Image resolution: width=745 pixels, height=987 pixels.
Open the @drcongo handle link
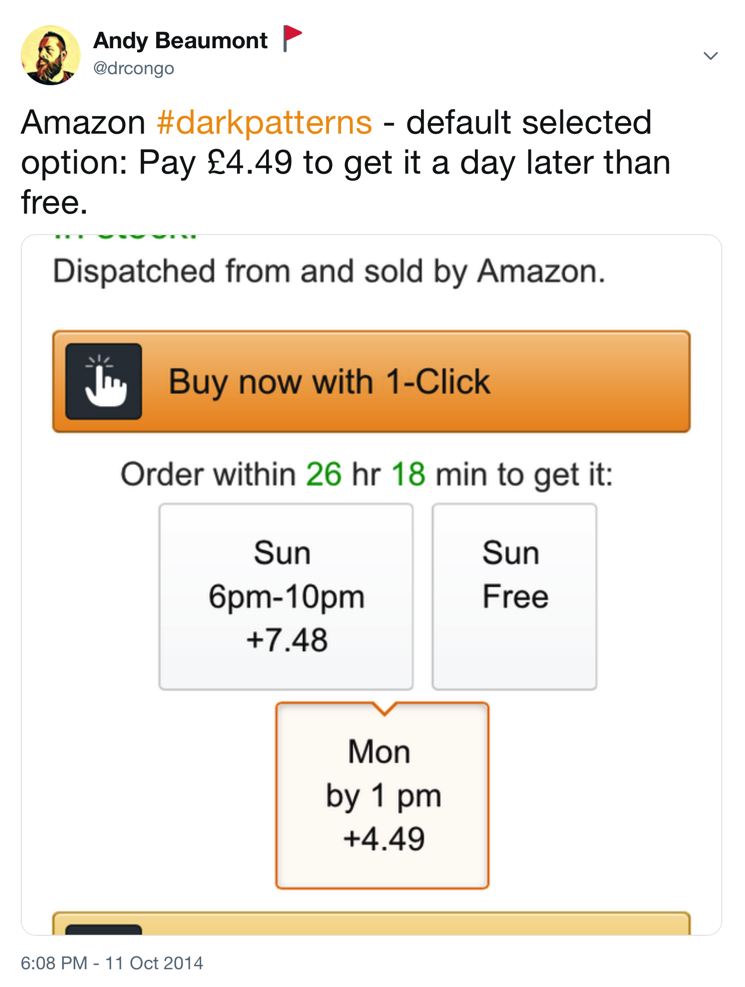pos(133,68)
